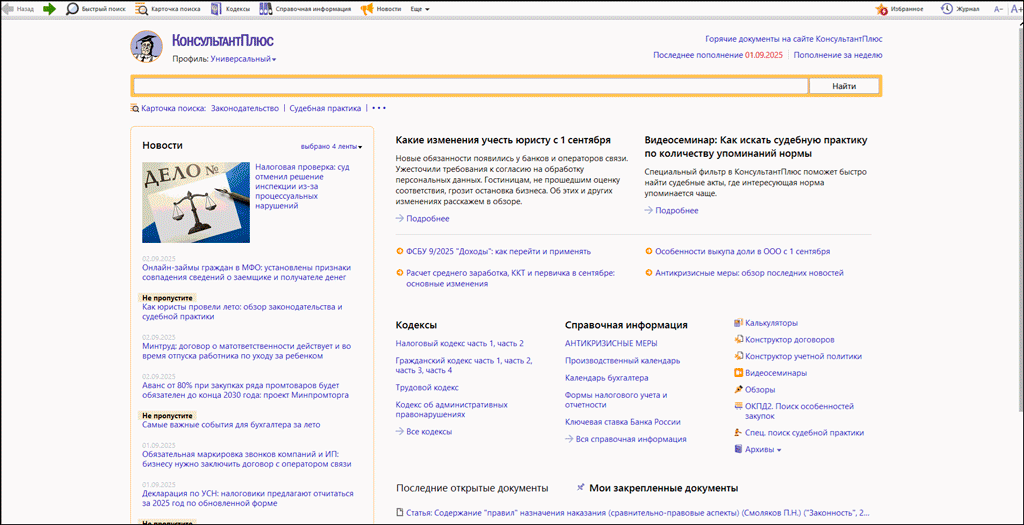Expand Архивы dropdown arrow
The image size is (1024, 525).
[779, 450]
